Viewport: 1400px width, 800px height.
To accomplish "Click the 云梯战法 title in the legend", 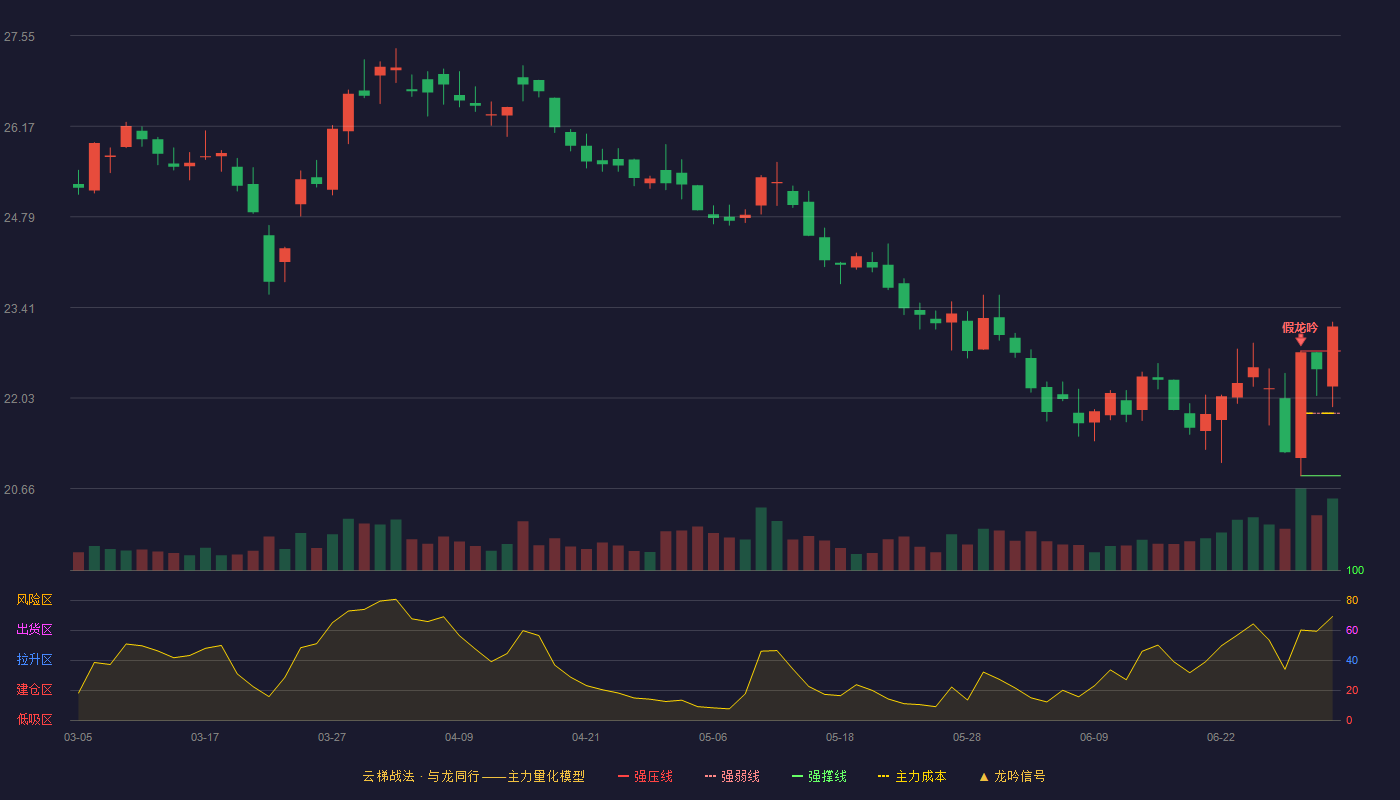I will pos(388,776).
